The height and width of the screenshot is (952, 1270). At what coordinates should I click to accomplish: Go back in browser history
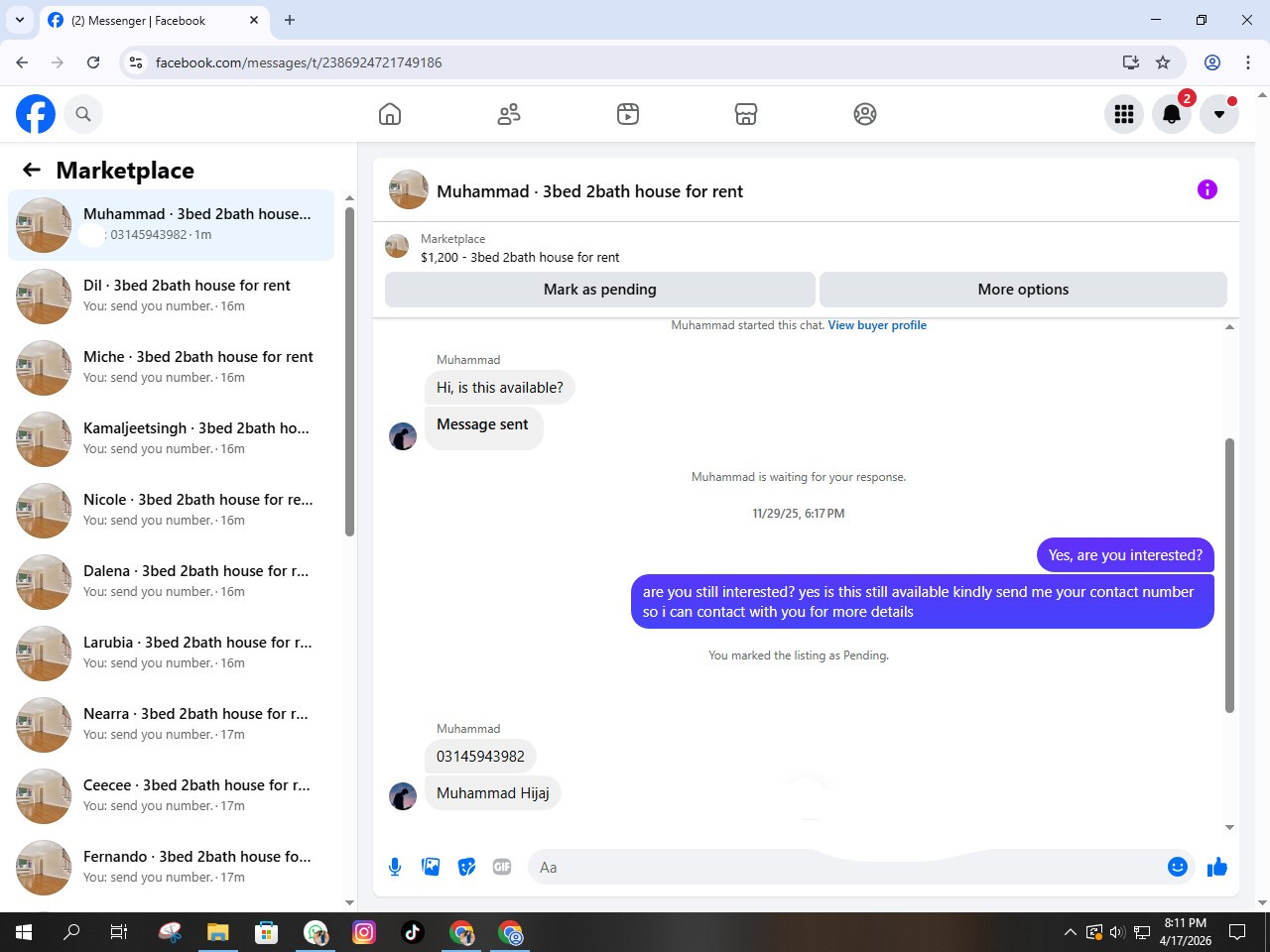tap(22, 62)
